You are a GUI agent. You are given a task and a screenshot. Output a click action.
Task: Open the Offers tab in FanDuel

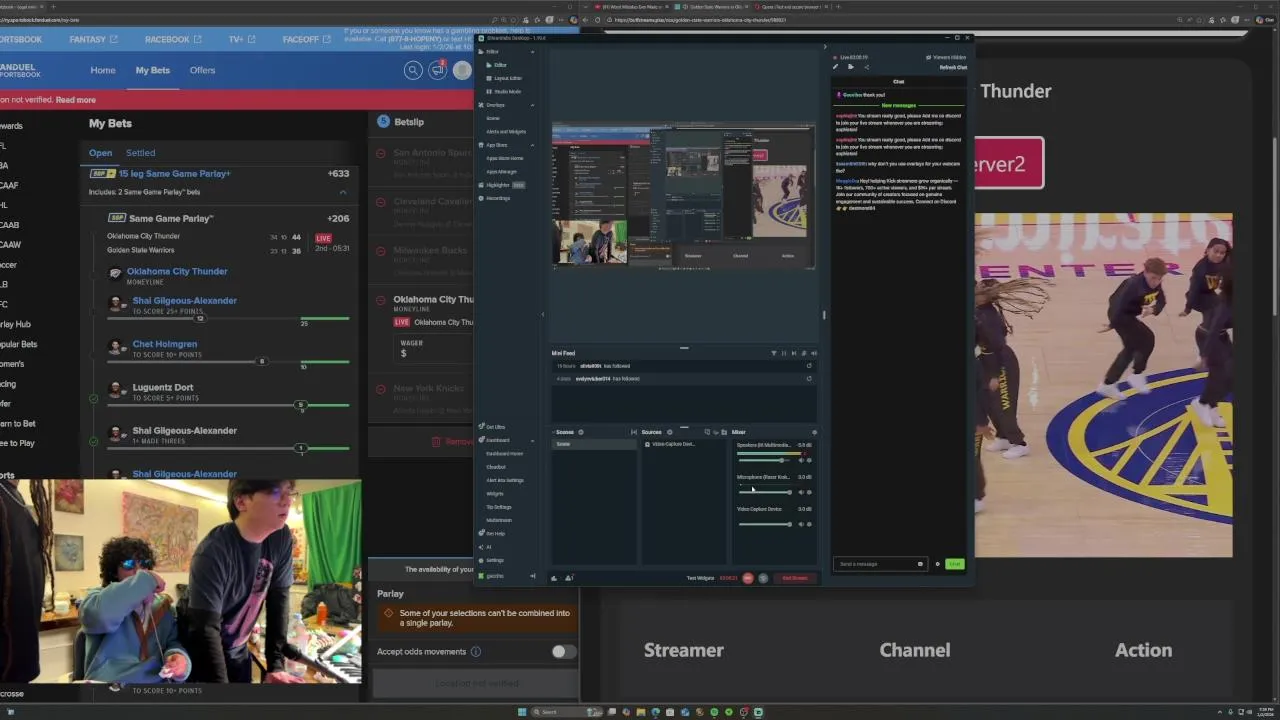tap(203, 70)
